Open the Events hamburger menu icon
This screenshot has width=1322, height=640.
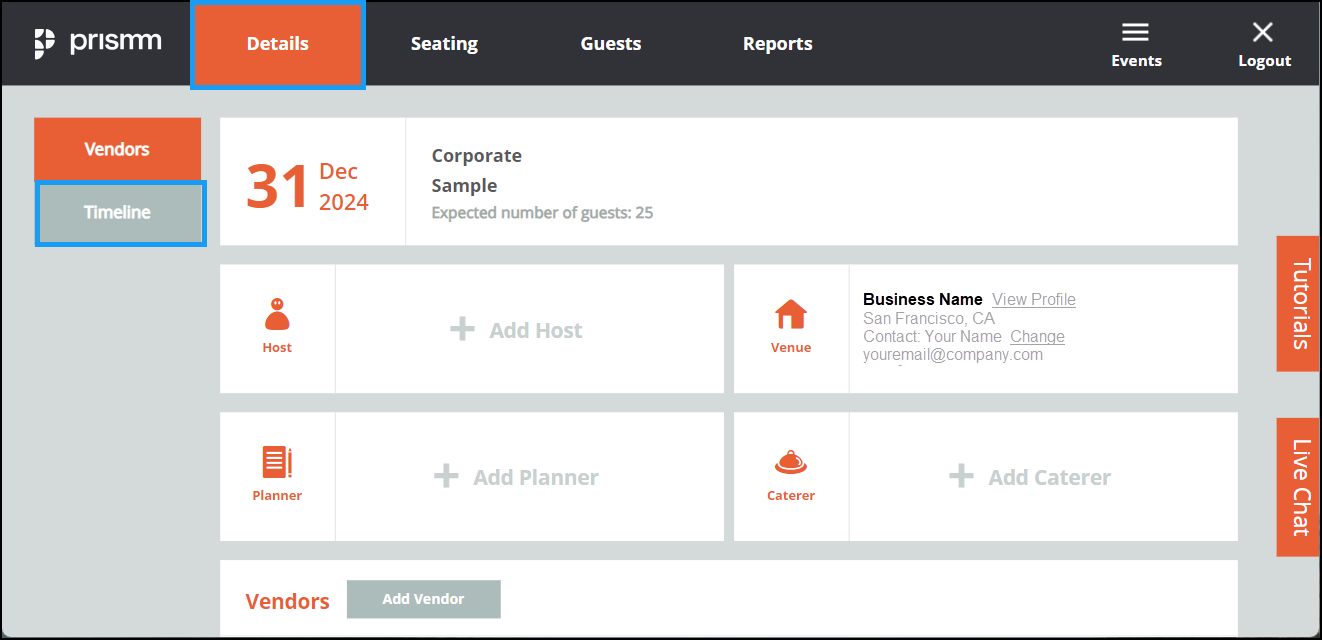(1135, 32)
